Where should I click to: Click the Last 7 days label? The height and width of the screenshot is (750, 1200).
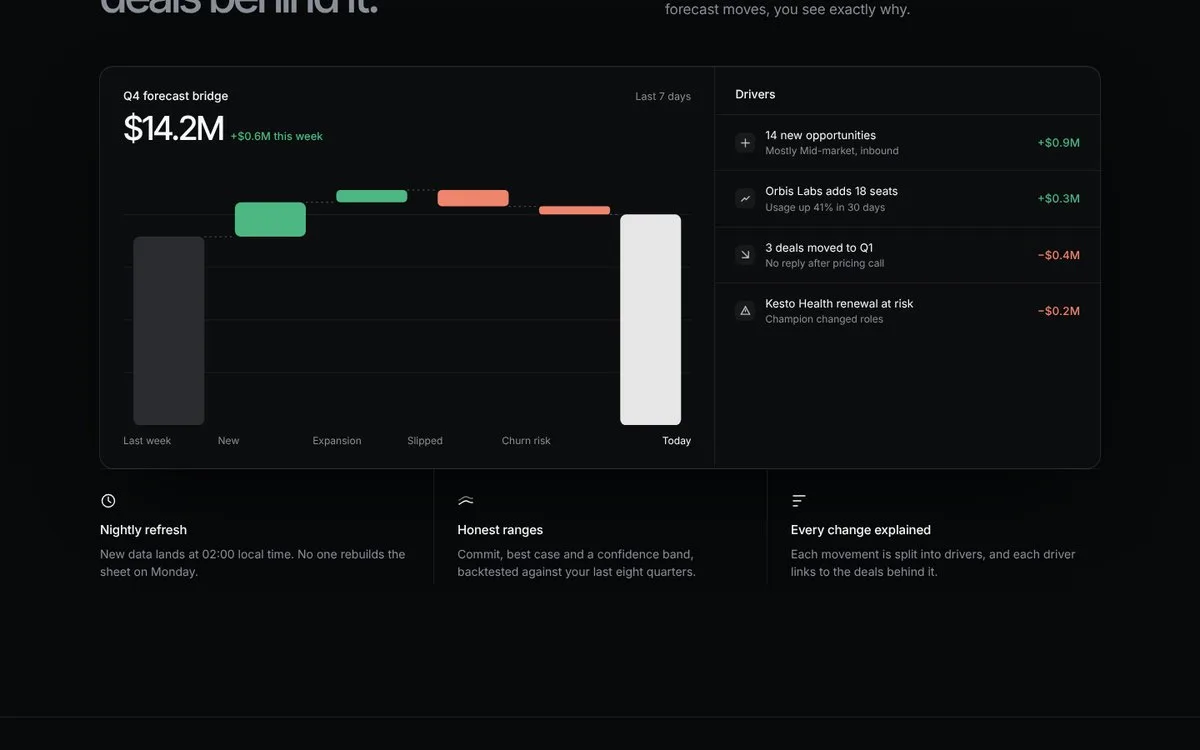tap(663, 97)
